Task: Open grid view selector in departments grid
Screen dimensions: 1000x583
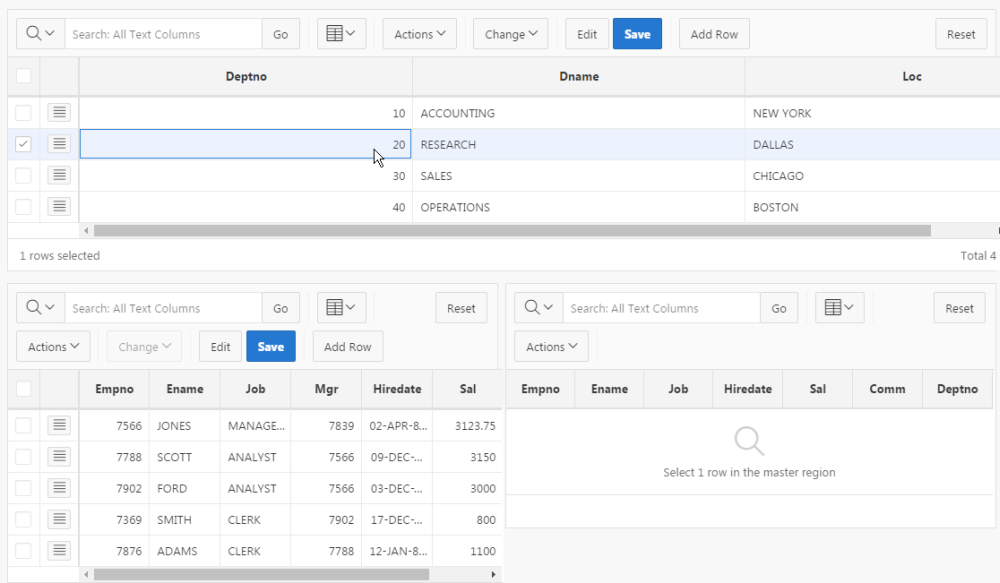Action: [x=341, y=34]
